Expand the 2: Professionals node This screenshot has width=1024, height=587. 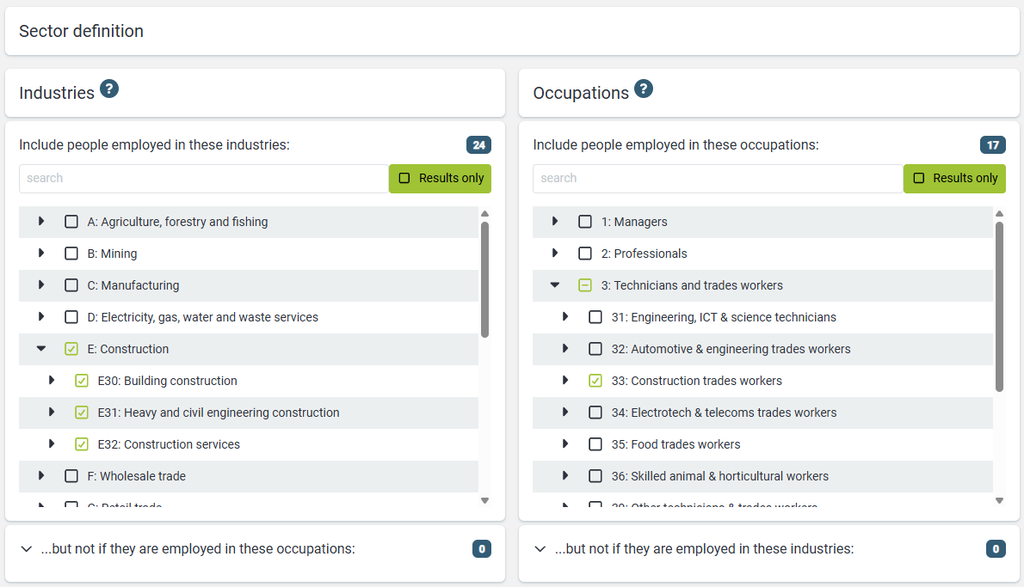point(555,253)
